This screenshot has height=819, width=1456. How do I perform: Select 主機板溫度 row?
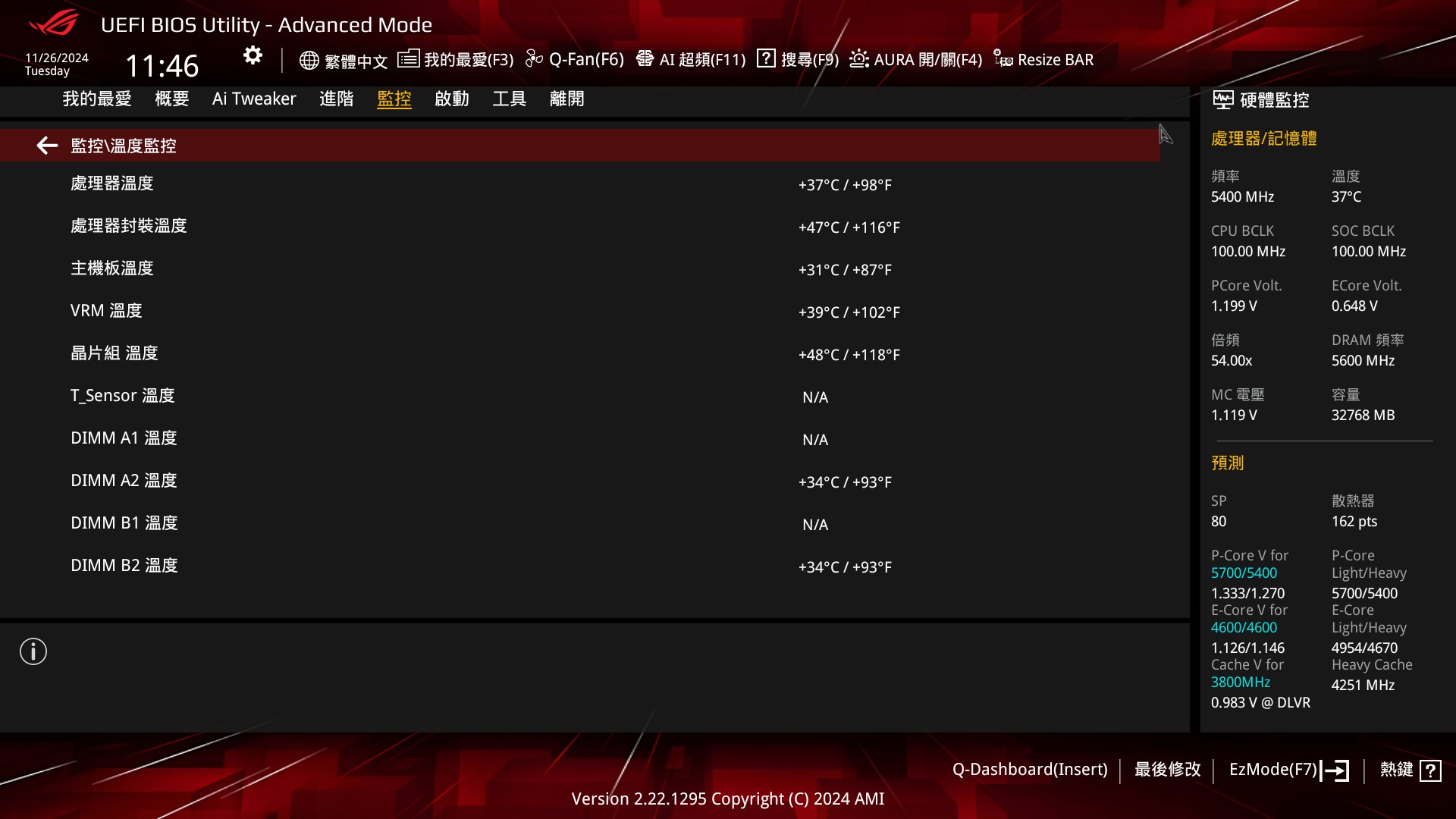(x=579, y=269)
